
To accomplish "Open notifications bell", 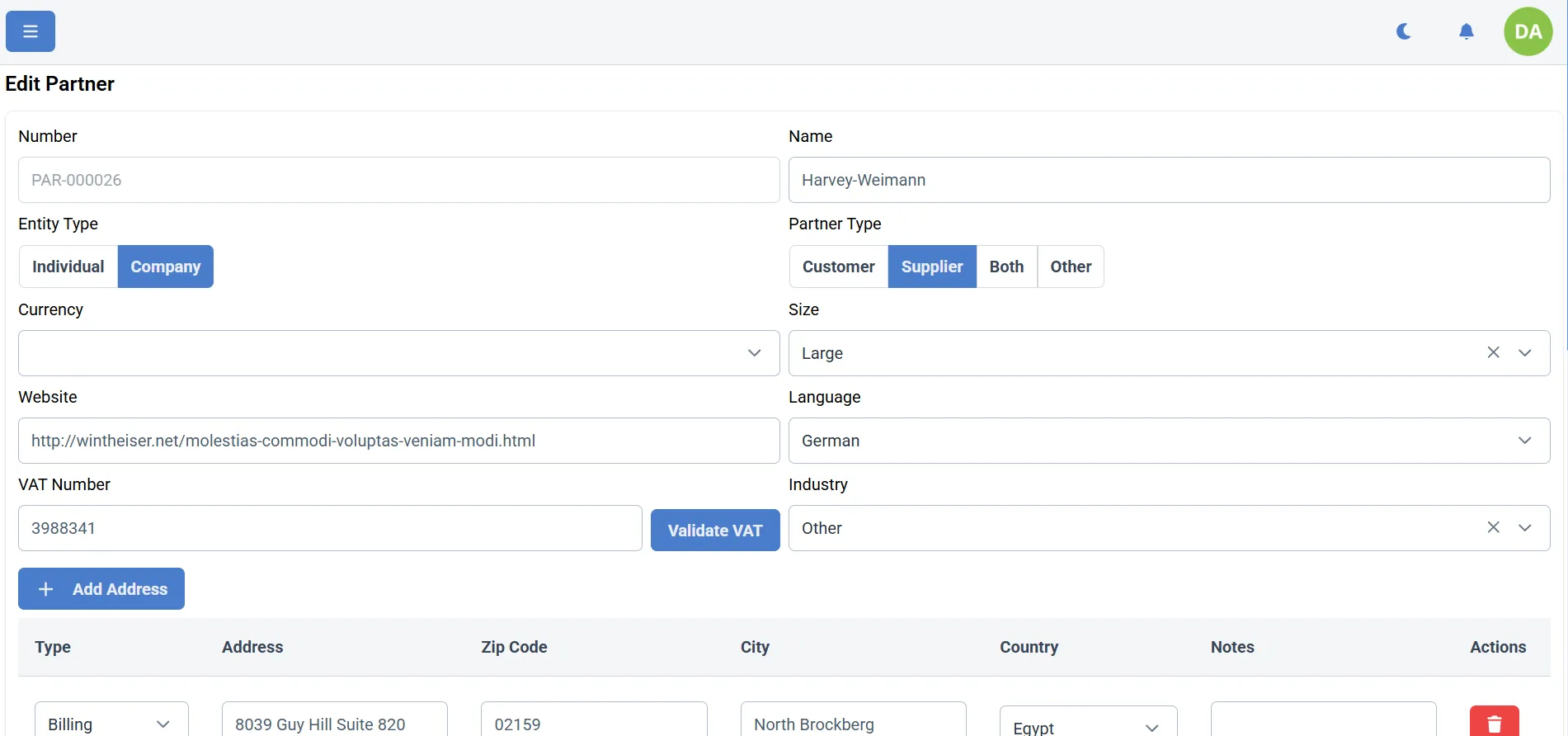I will (x=1466, y=31).
